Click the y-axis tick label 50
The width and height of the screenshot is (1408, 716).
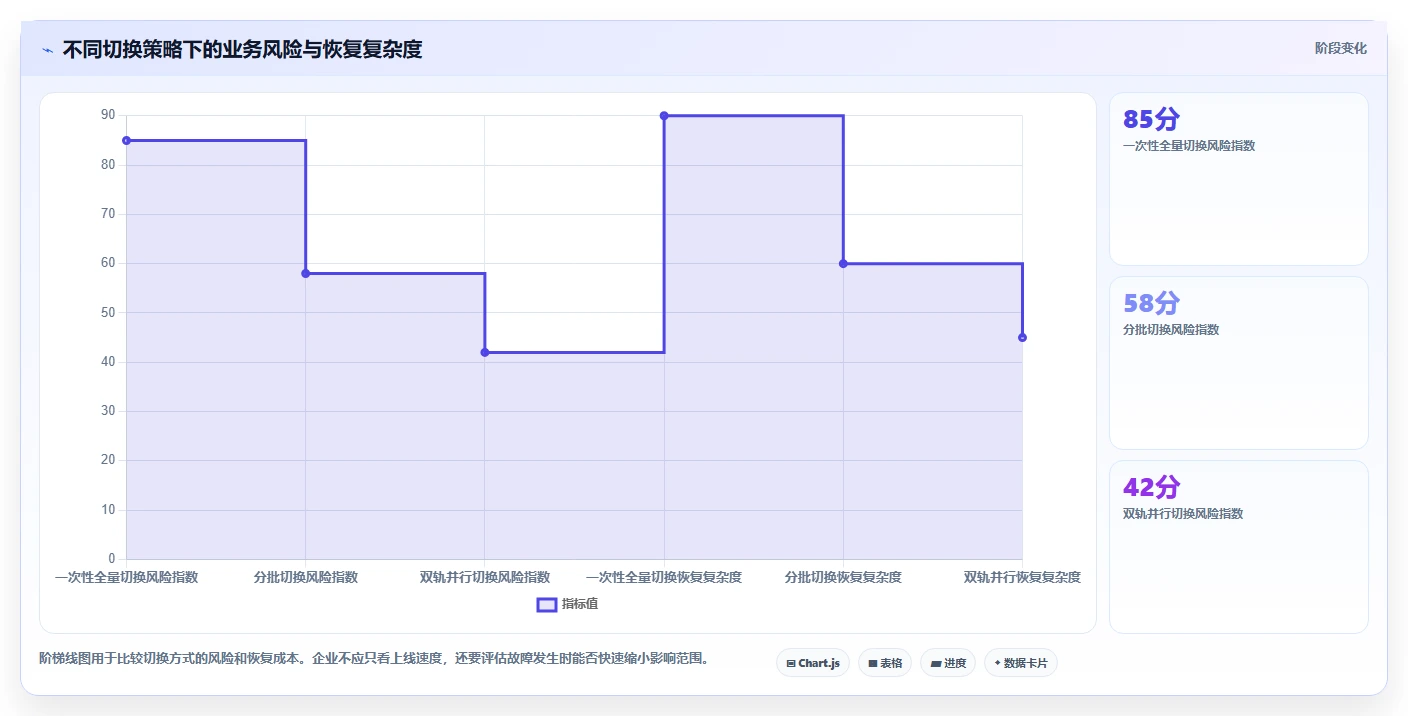coord(108,312)
